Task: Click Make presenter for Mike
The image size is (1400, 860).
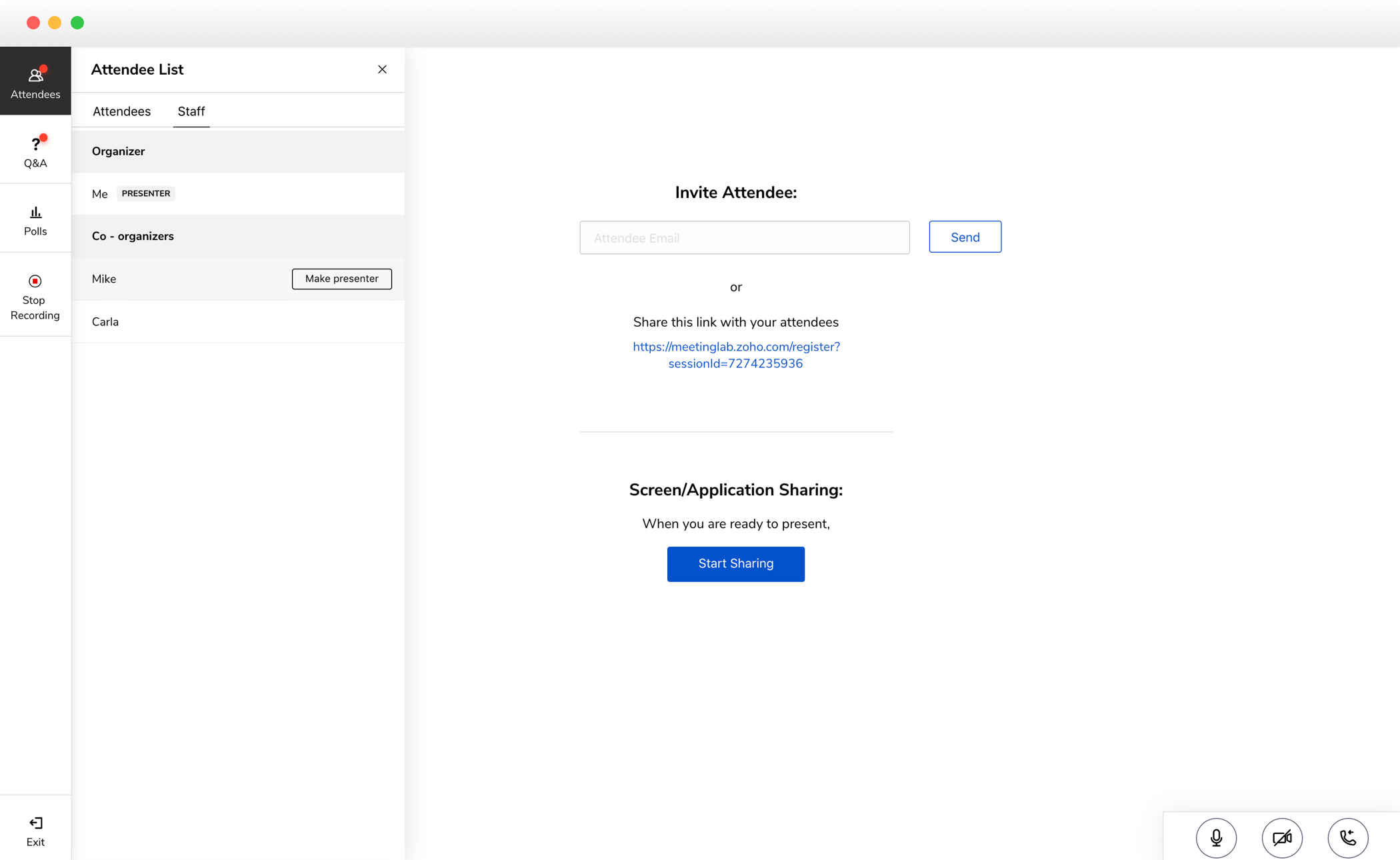Action: tap(342, 279)
